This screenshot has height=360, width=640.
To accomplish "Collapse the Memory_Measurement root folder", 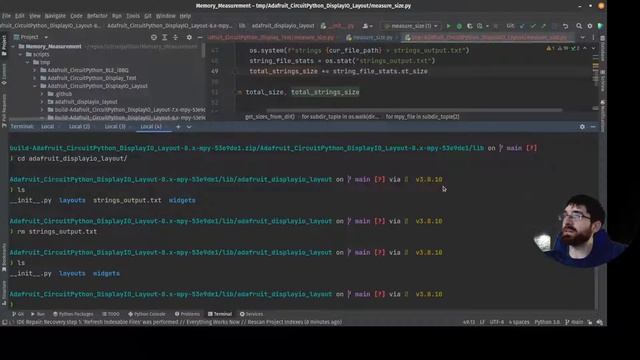I will [x=13, y=47].
